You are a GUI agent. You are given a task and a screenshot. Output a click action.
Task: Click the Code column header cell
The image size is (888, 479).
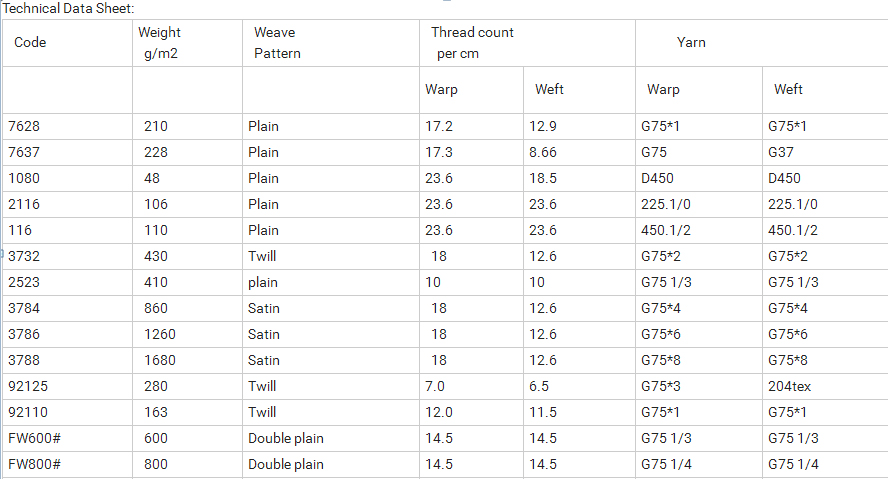pyautogui.click(x=67, y=43)
